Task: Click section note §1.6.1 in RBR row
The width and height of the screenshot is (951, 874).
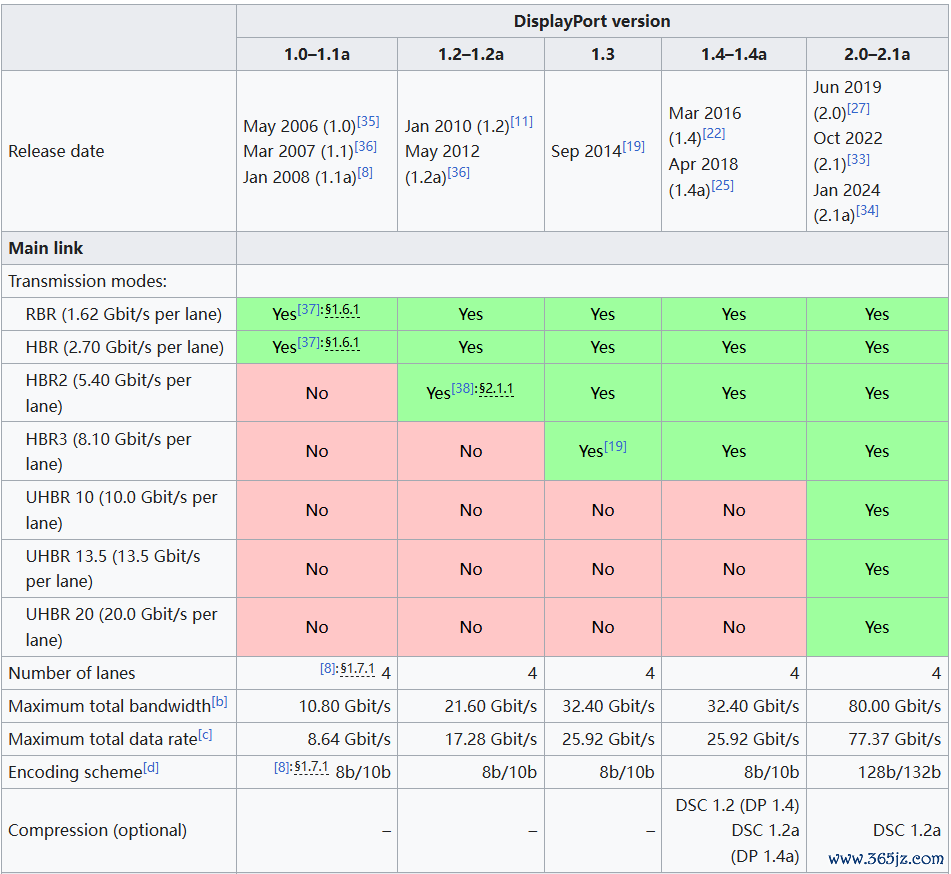Action: [x=342, y=310]
